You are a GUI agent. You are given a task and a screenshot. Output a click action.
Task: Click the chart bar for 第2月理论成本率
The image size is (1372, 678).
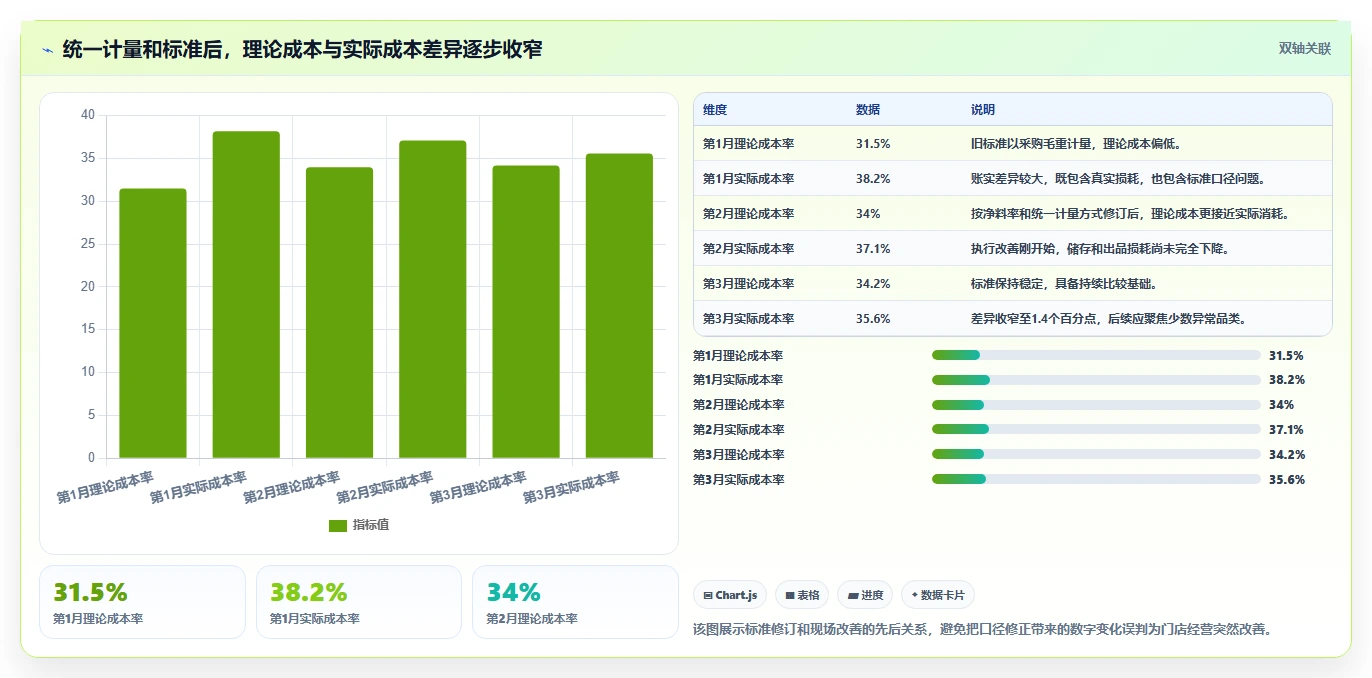[x=339, y=313]
